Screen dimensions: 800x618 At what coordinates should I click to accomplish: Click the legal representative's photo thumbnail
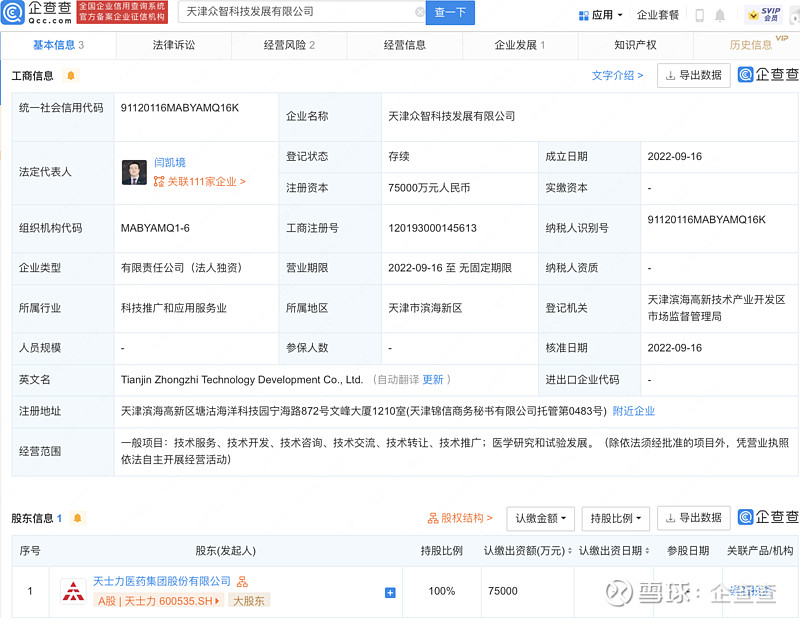click(134, 172)
